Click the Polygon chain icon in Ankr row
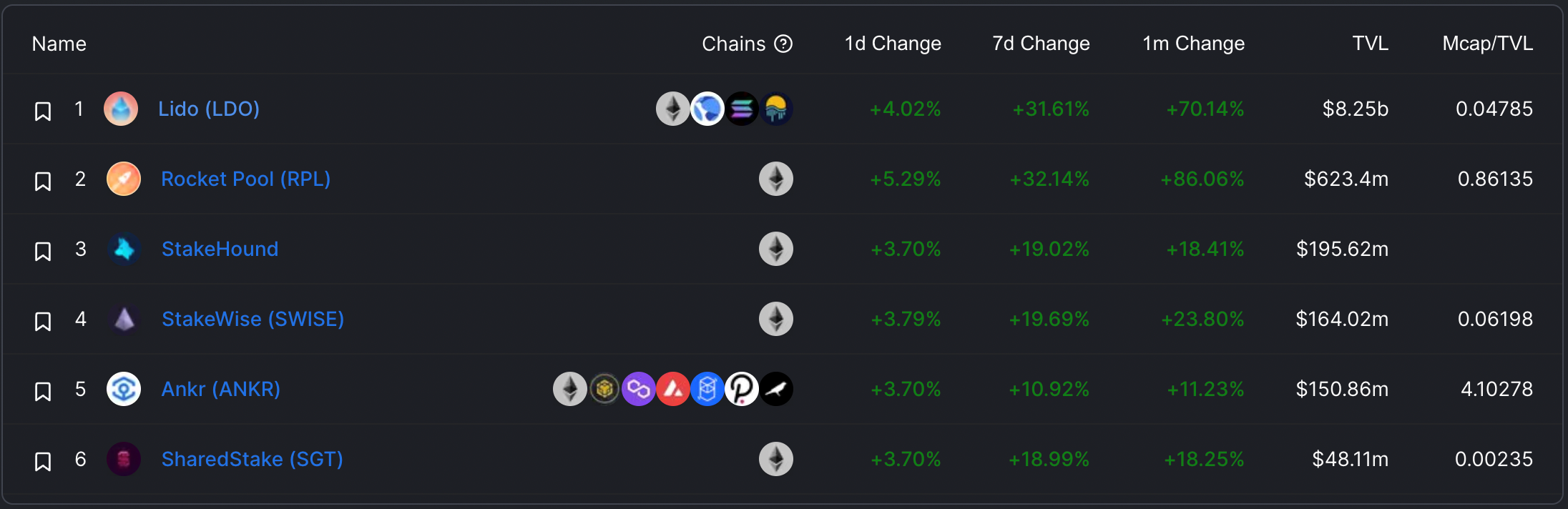 [x=639, y=389]
